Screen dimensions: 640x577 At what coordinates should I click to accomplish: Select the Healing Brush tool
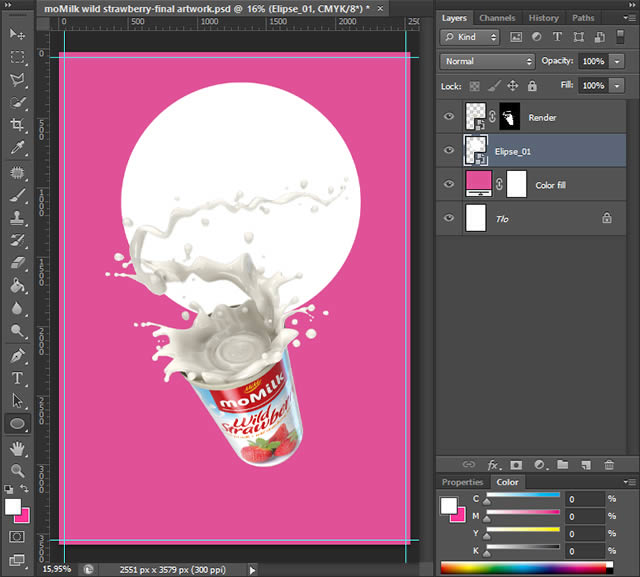(17, 173)
